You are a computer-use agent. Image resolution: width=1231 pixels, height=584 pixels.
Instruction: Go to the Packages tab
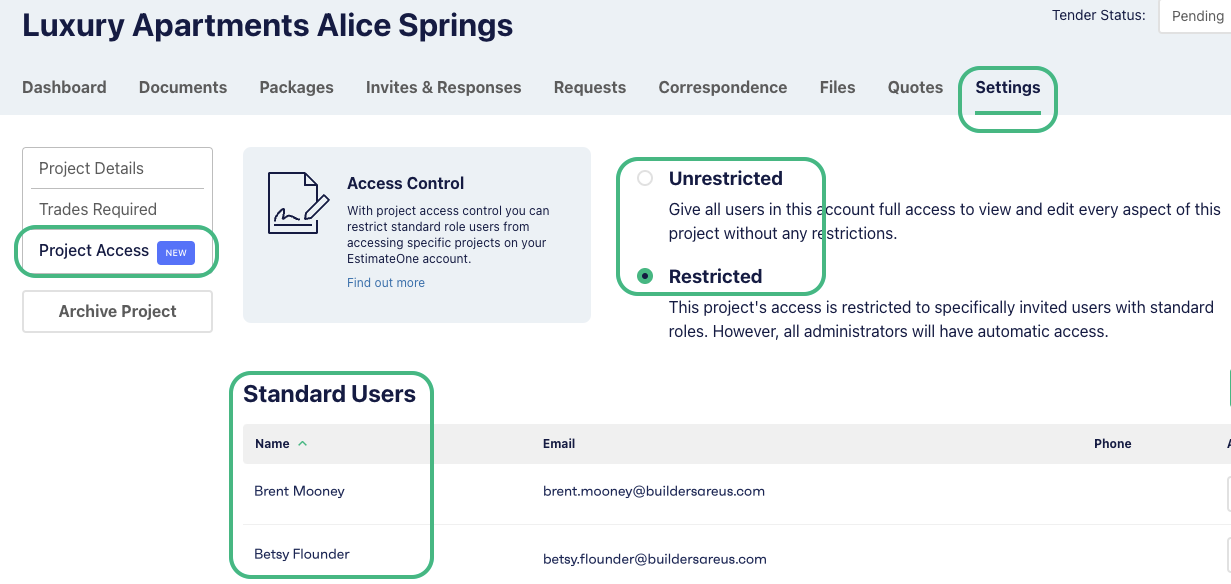296,87
